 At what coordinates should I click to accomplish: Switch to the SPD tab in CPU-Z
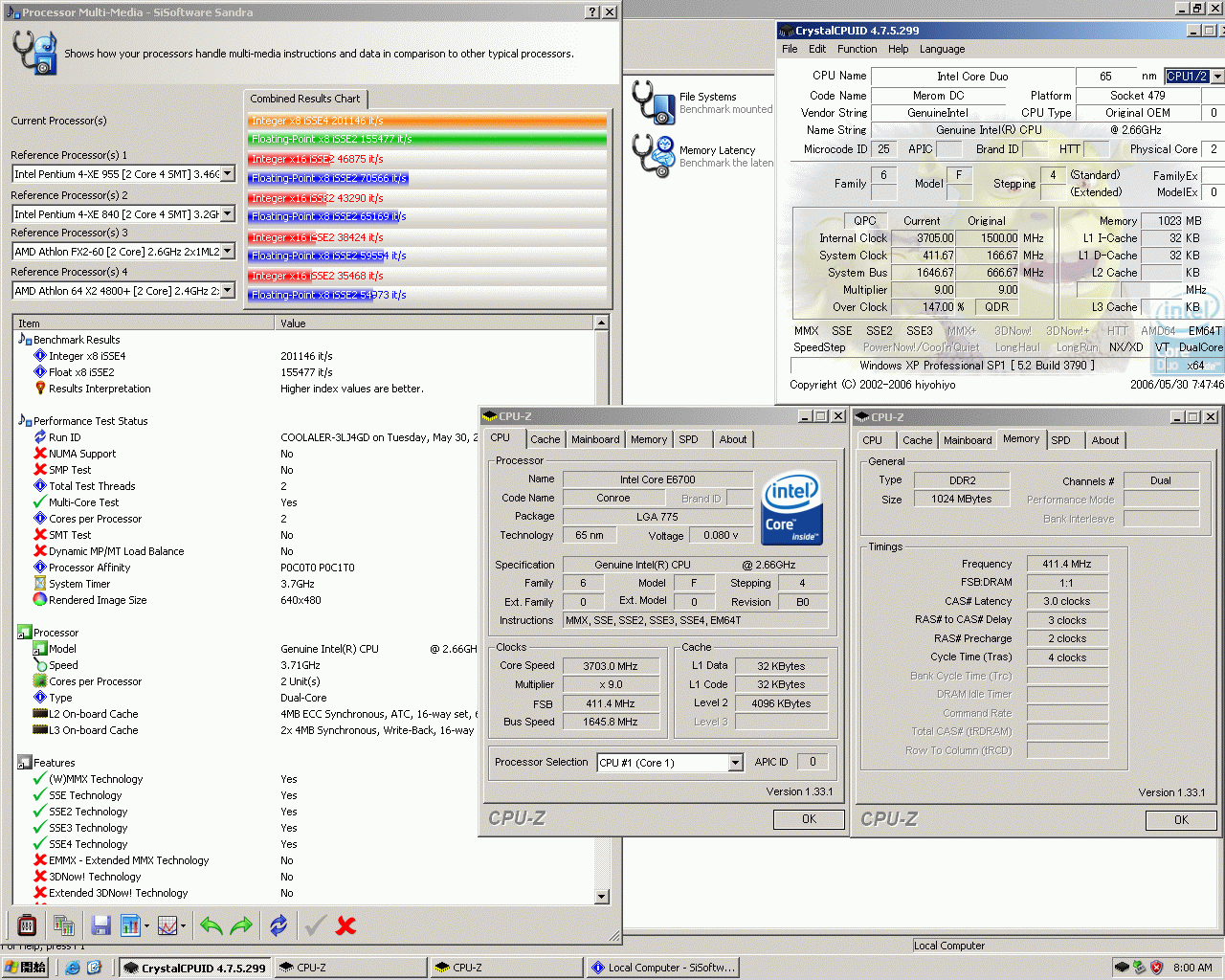[690, 439]
